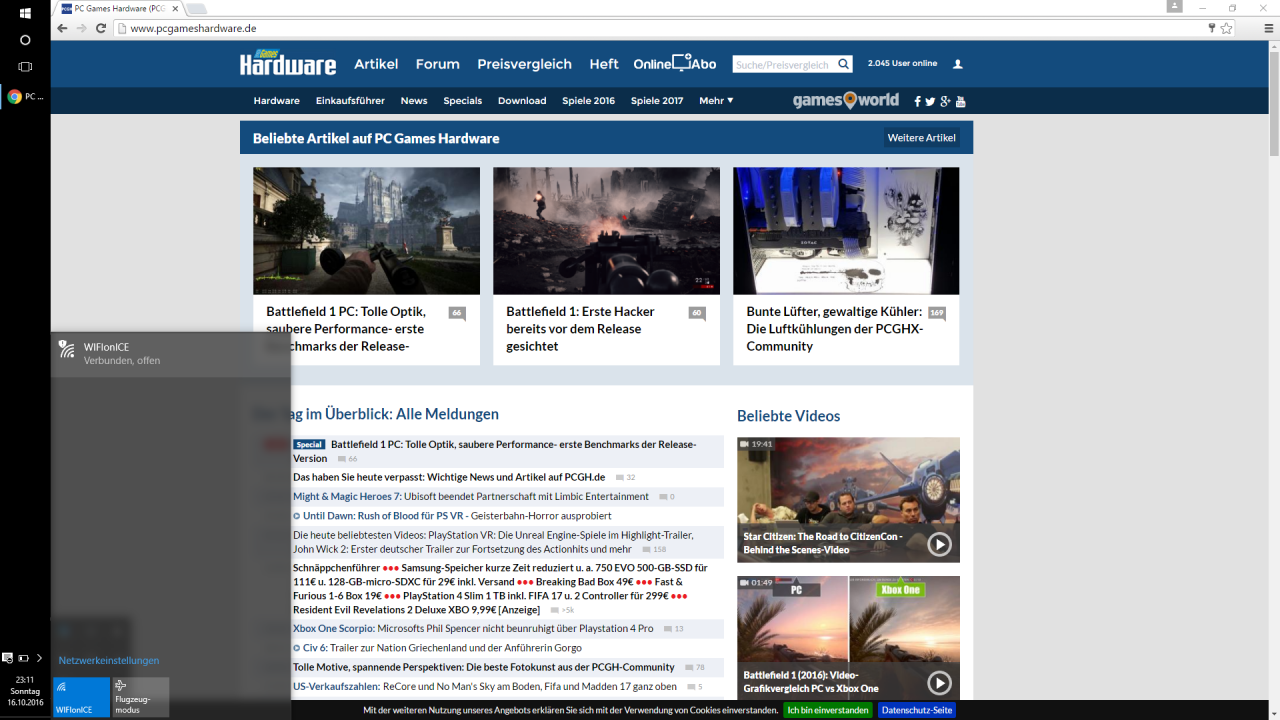The image size is (1280, 720).
Task: Click the YouTube icon in the header
Action: pos(961,101)
